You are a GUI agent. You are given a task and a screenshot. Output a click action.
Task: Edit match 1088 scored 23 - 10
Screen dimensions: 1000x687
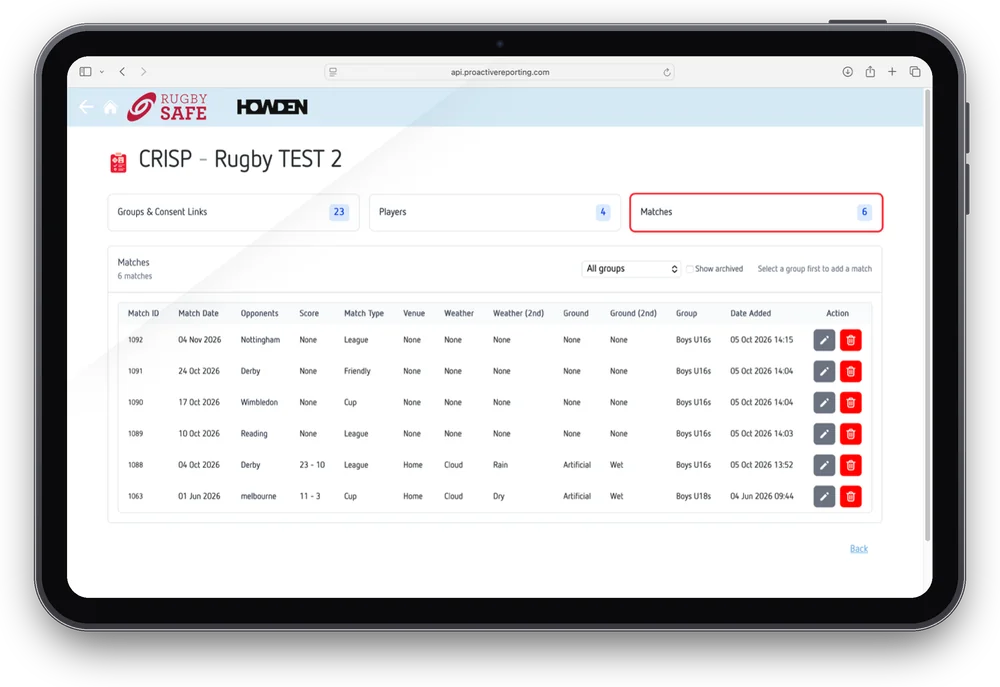tap(824, 465)
